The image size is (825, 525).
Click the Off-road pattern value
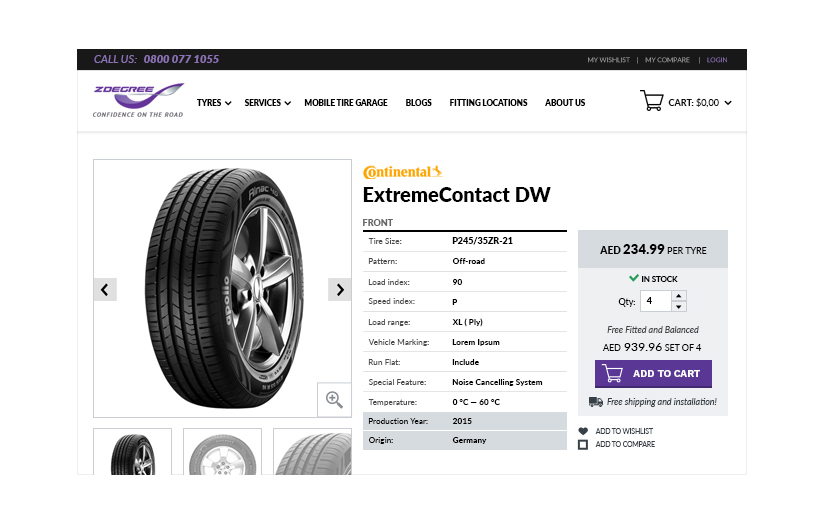[469, 261]
